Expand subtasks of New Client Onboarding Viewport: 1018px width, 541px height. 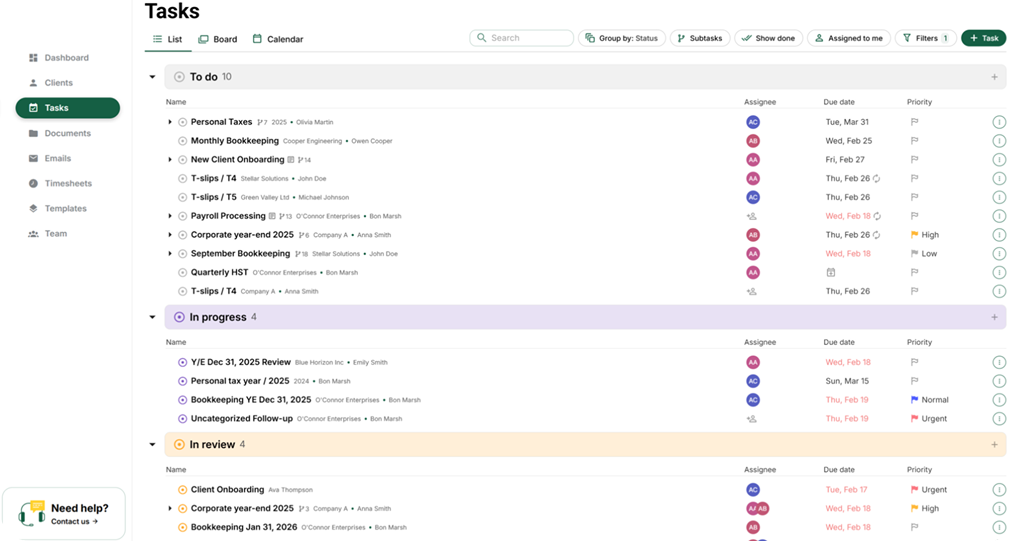click(170, 160)
